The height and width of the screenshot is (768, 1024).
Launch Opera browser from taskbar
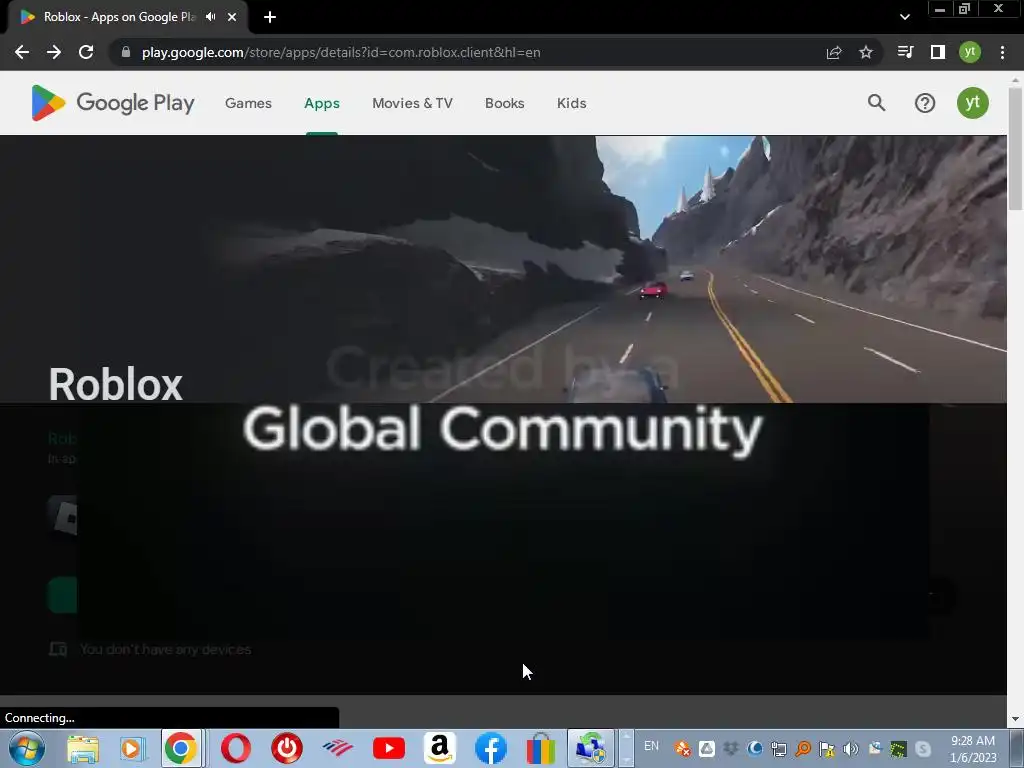(236, 748)
